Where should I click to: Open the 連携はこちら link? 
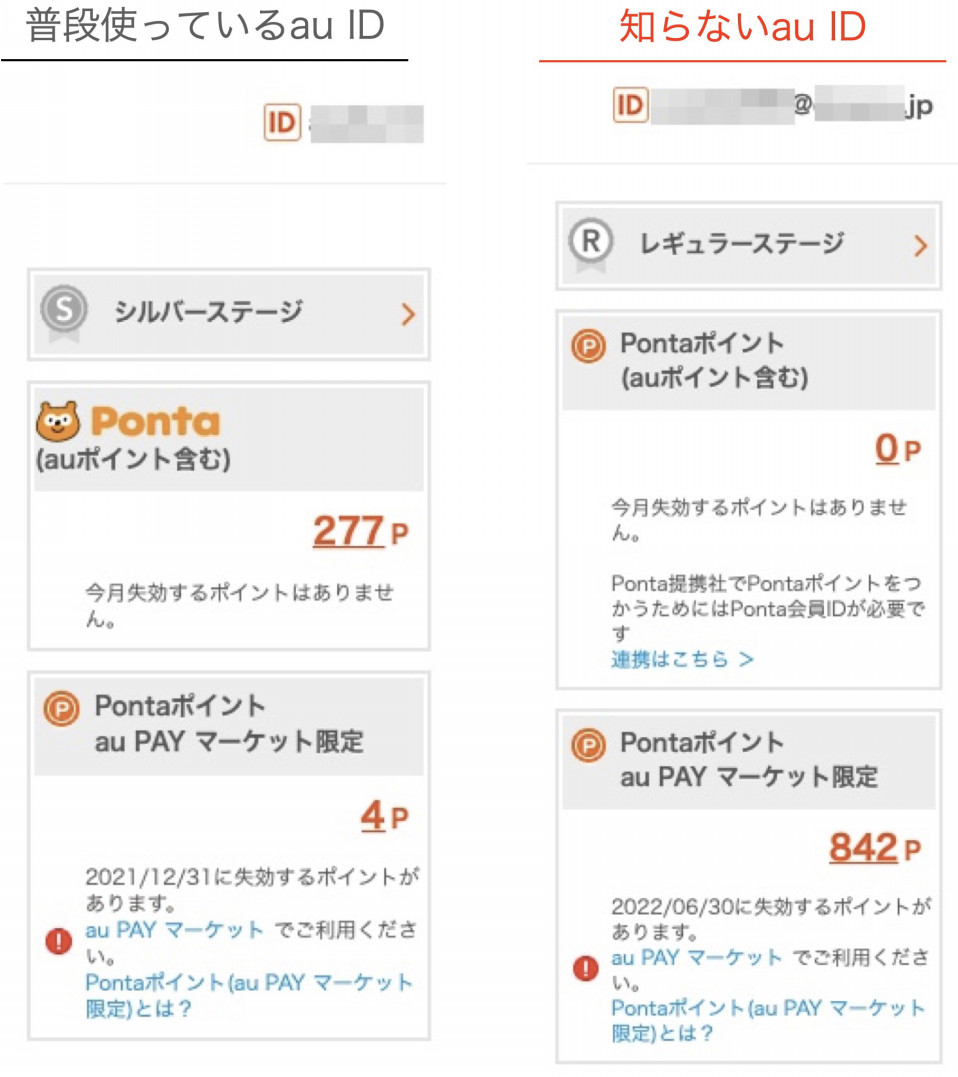pos(682,659)
